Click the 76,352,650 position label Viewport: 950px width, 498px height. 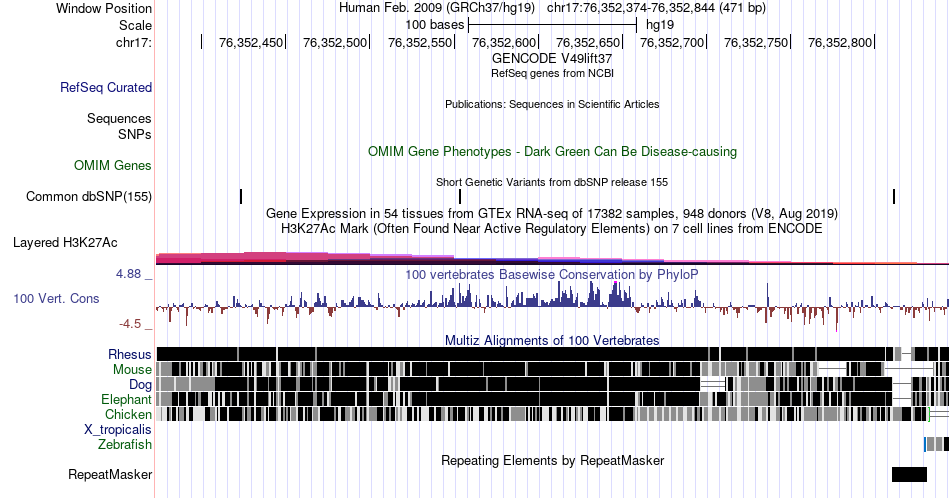pos(588,42)
